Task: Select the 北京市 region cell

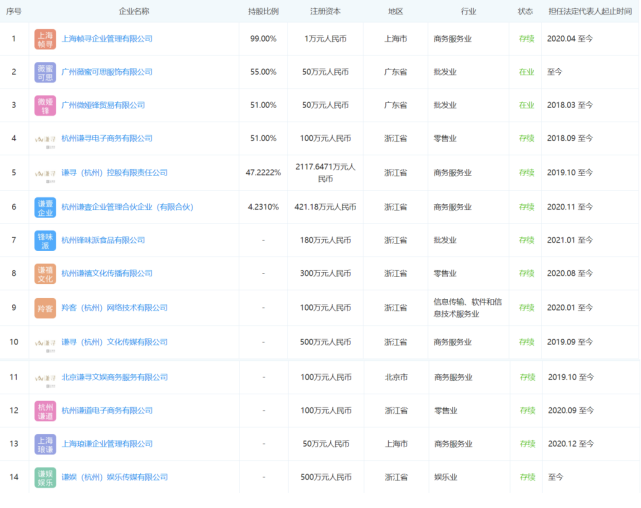Action: (x=396, y=377)
